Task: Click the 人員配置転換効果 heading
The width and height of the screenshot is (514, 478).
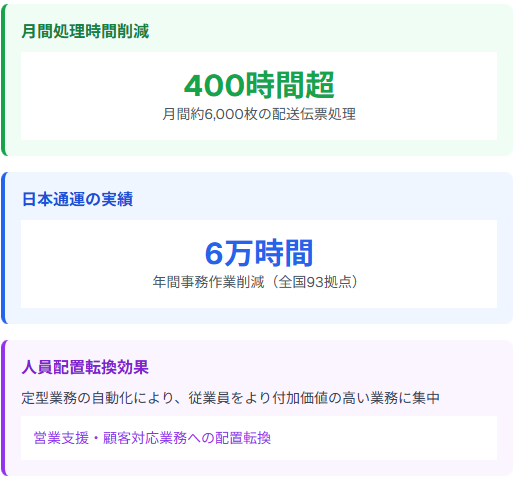Action: coord(85,367)
